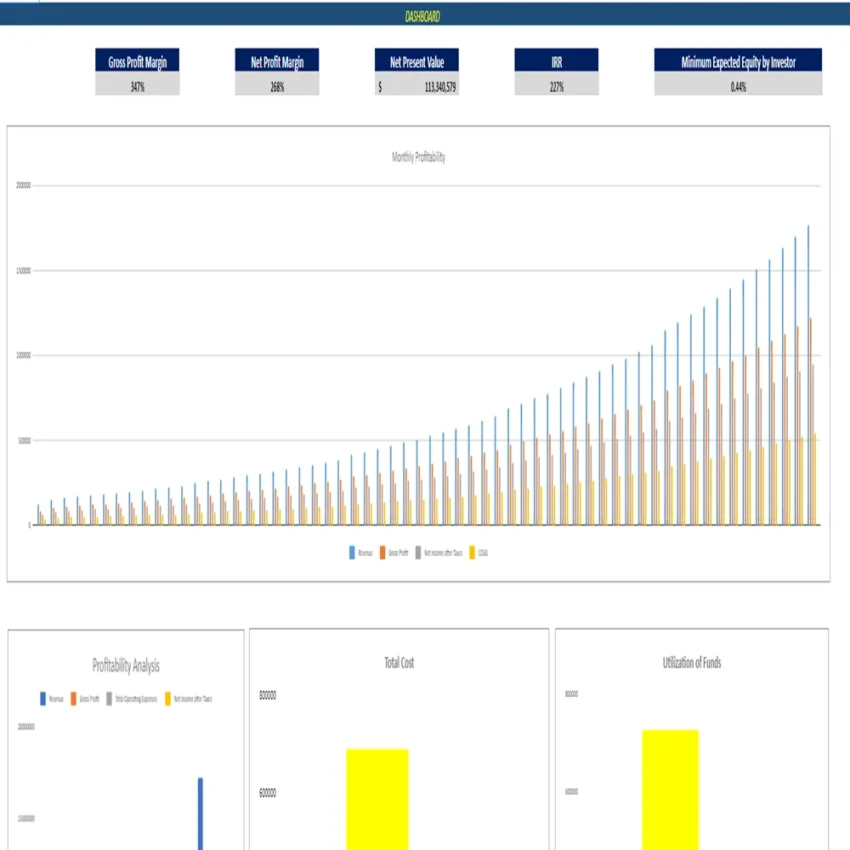Select the COGS legend marker
The width and height of the screenshot is (850, 850).
pyautogui.click(x=471, y=550)
